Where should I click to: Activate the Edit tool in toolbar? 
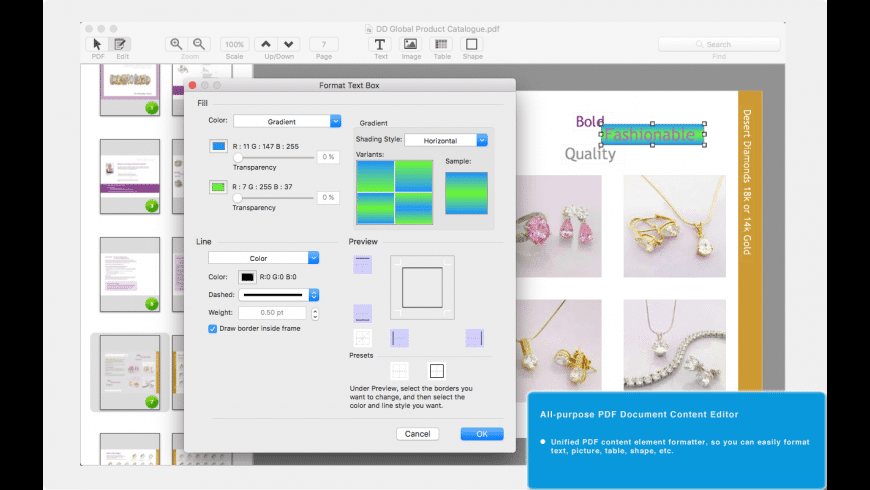coord(121,44)
